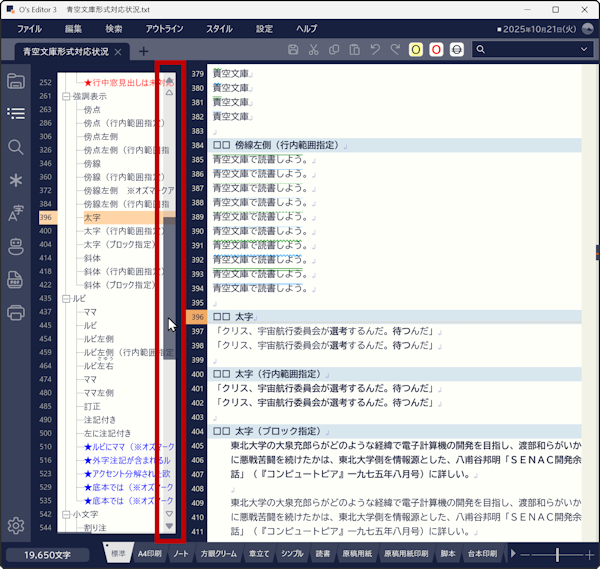Viewport: 600px width, 569px height.
Task: Collapse the 強調表示 outline group
Action: tap(66, 97)
